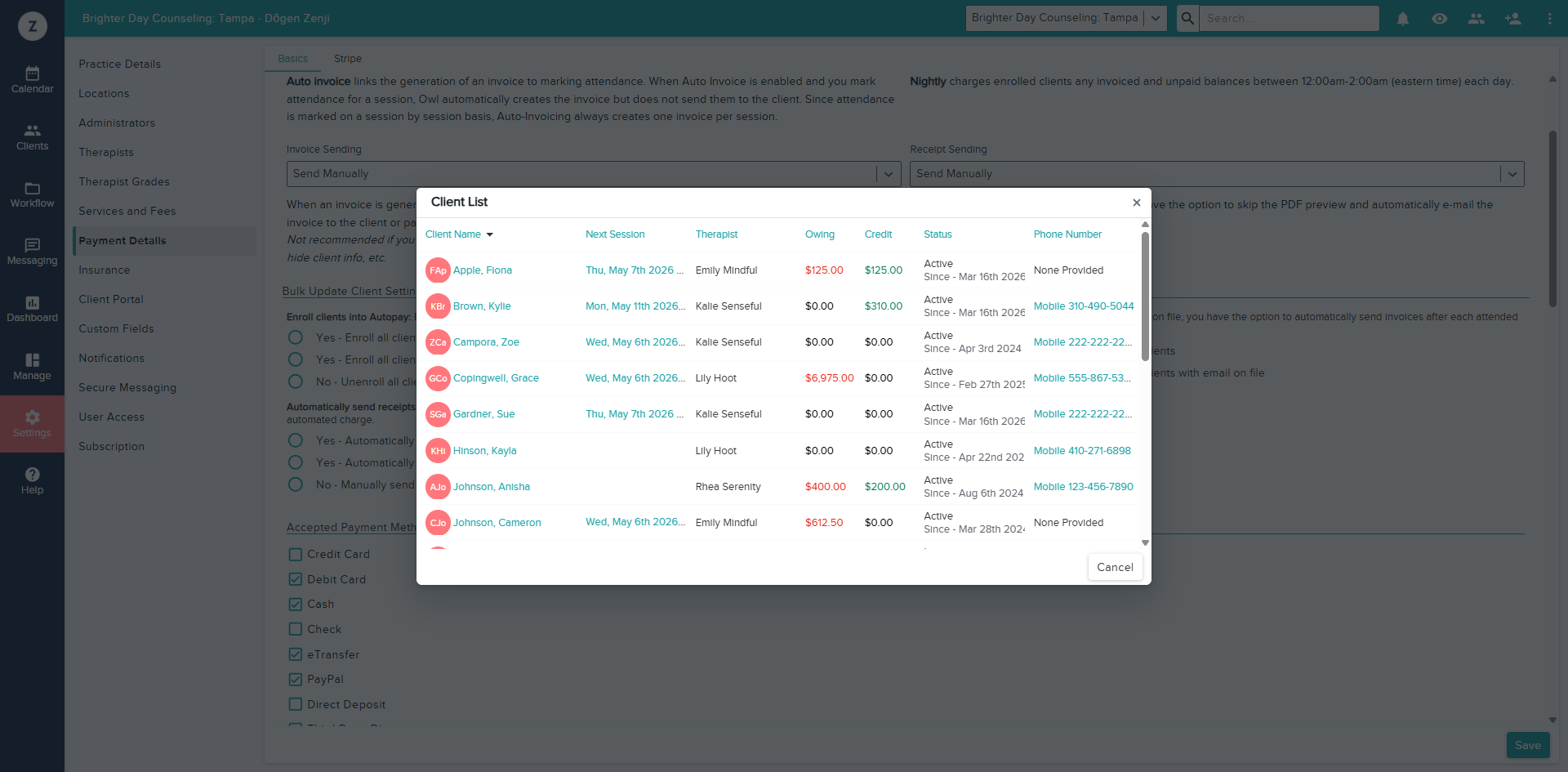
Task: Open the Receipt Sending dropdown
Action: tap(1216, 173)
